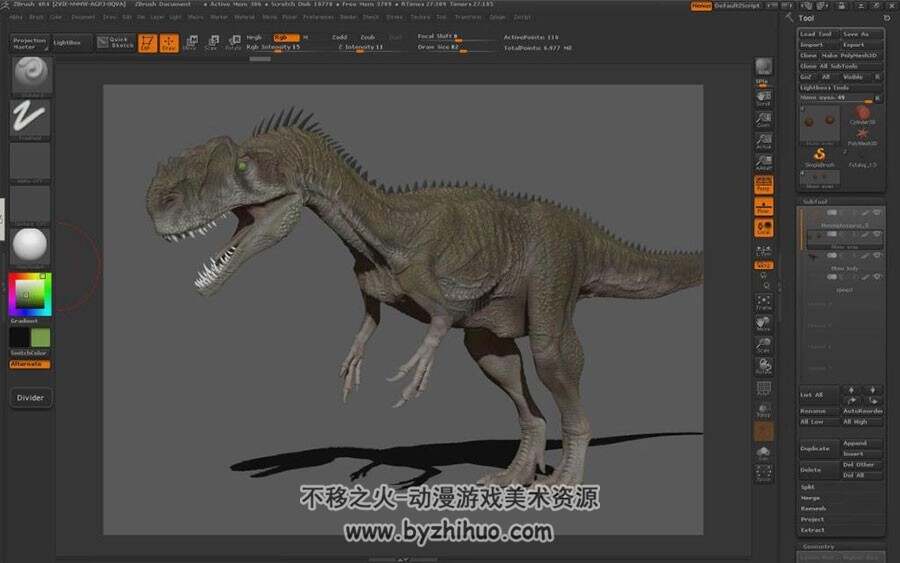
Task: Toggle the L.Sym local symmetry button
Action: pyautogui.click(x=763, y=250)
